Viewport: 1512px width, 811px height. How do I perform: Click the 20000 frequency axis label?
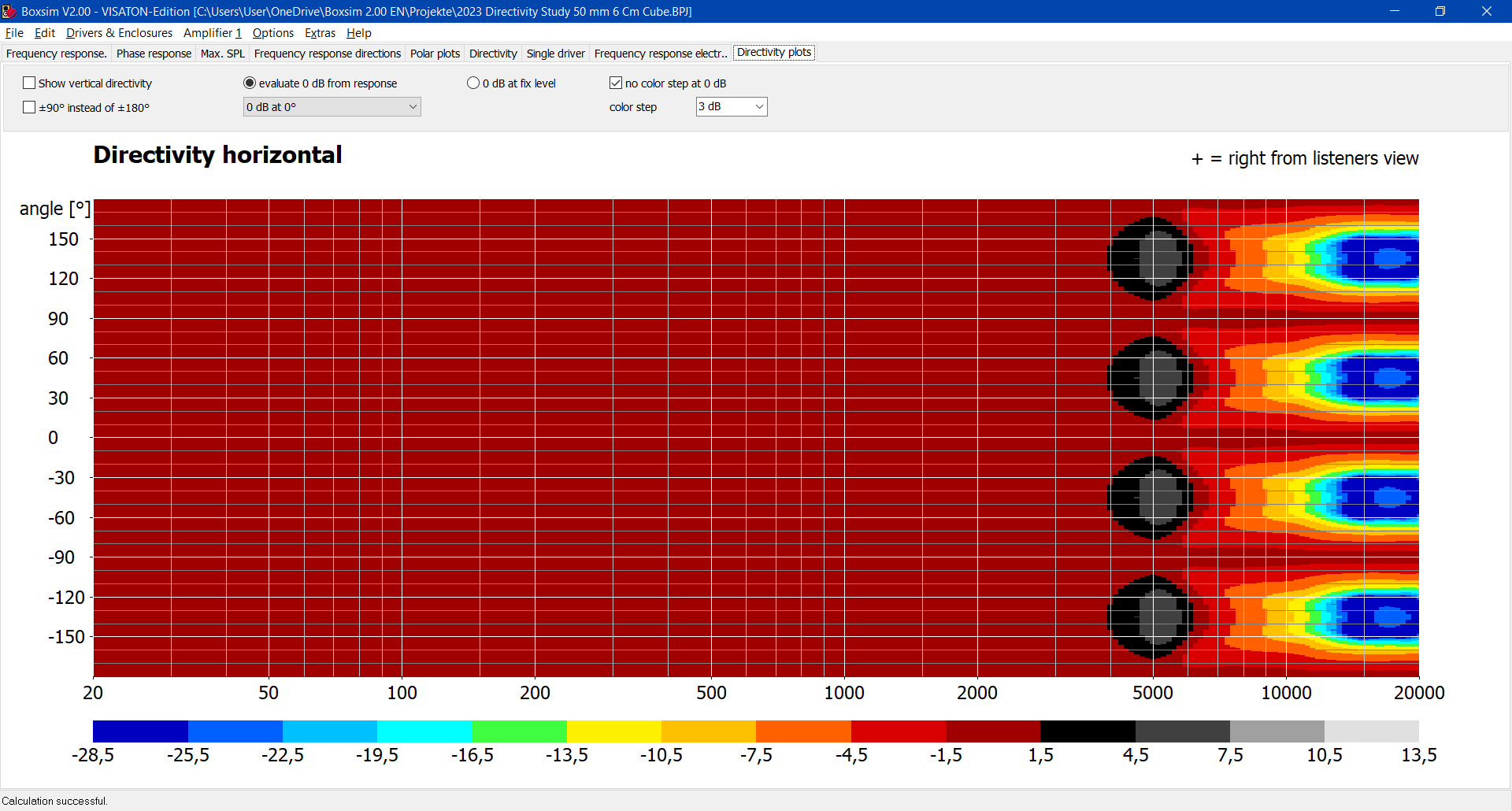point(1419,693)
